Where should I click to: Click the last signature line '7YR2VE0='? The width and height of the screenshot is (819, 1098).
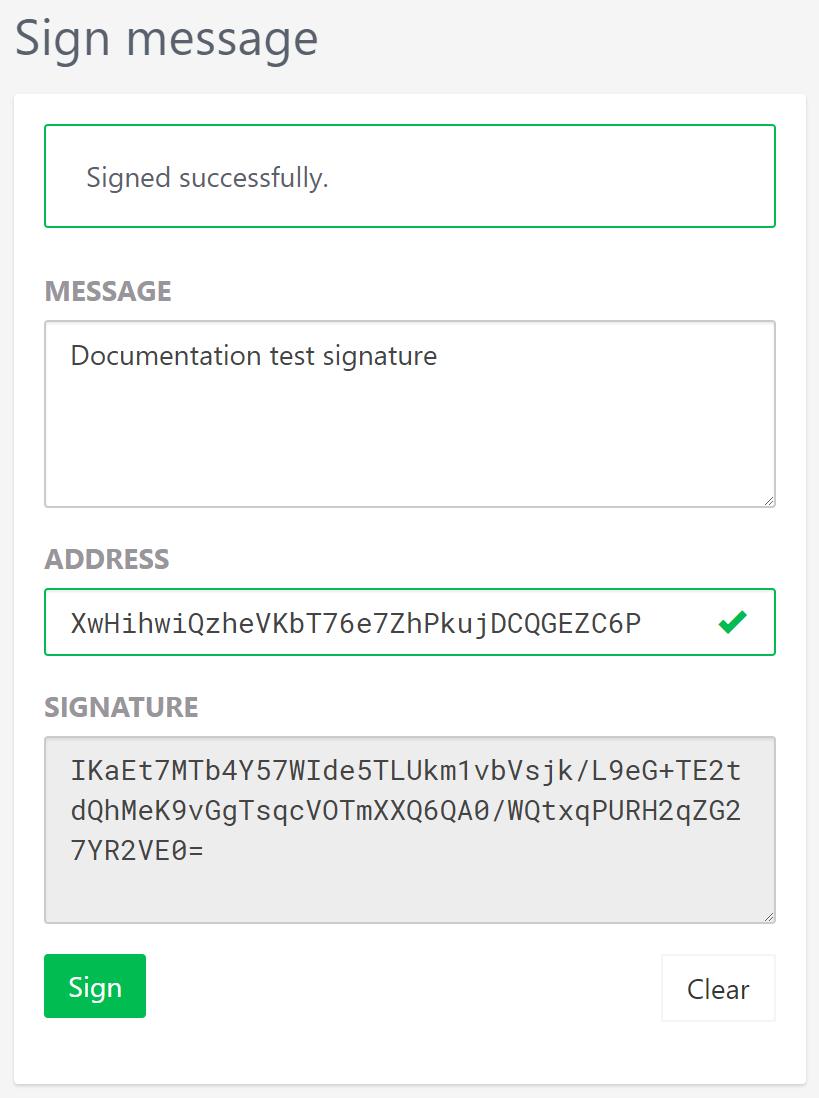[x=137, y=851]
